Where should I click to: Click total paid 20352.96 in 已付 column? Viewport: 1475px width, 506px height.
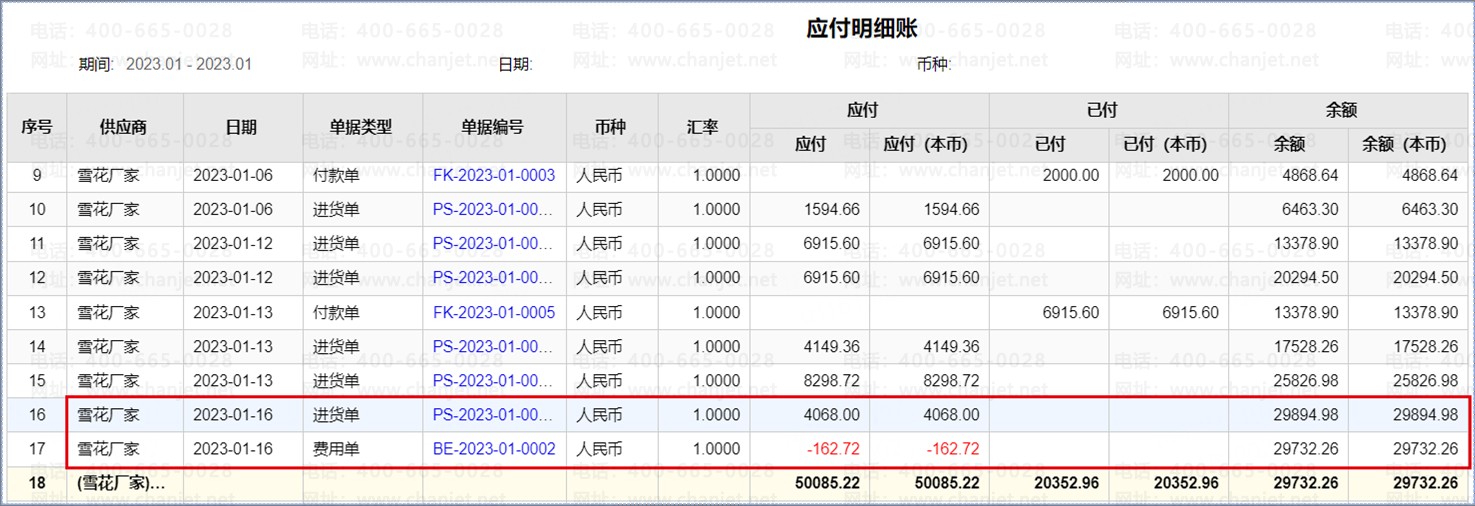point(1066,484)
